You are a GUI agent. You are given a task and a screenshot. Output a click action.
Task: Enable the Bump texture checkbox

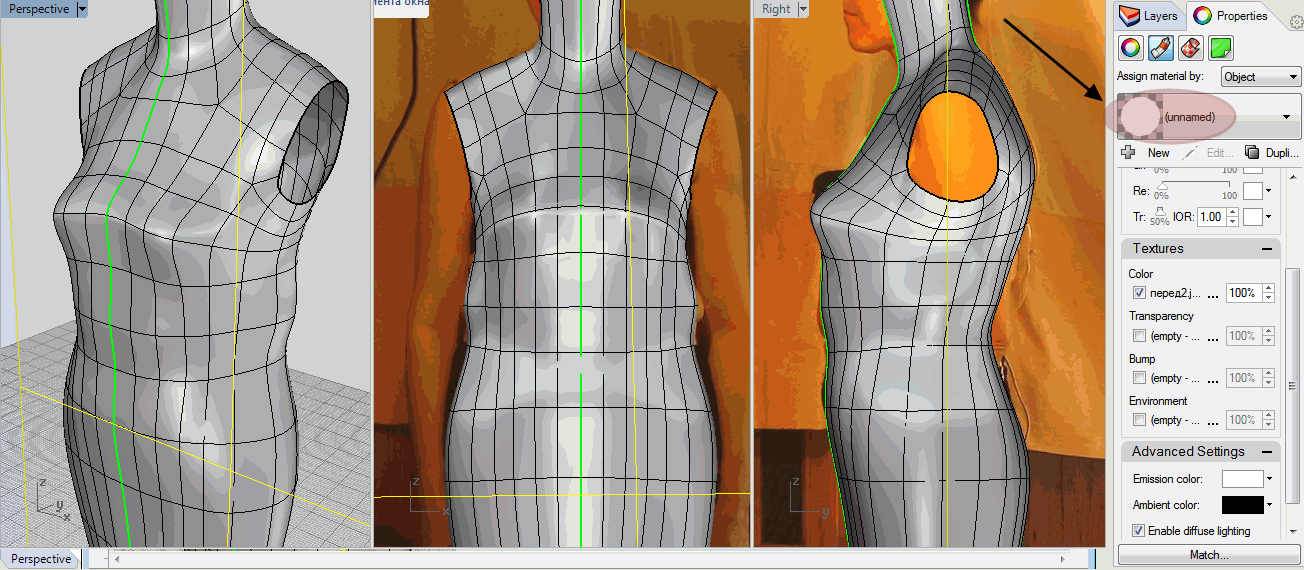point(1139,378)
